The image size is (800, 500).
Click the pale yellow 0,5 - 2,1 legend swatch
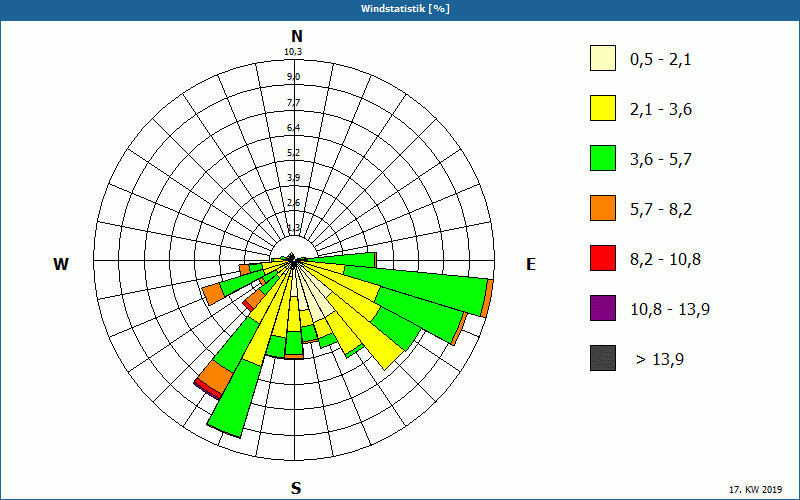point(603,58)
